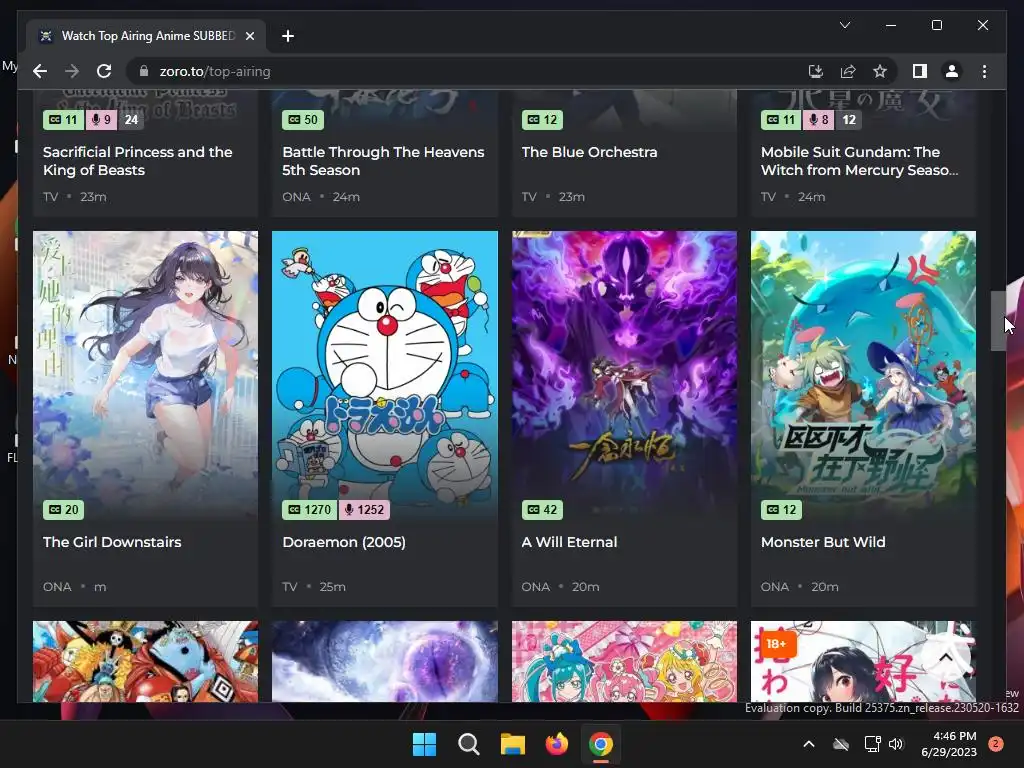The height and width of the screenshot is (768, 1024).
Task: Close the Watch Top Airing Anime tab
Action: pyautogui.click(x=249, y=36)
